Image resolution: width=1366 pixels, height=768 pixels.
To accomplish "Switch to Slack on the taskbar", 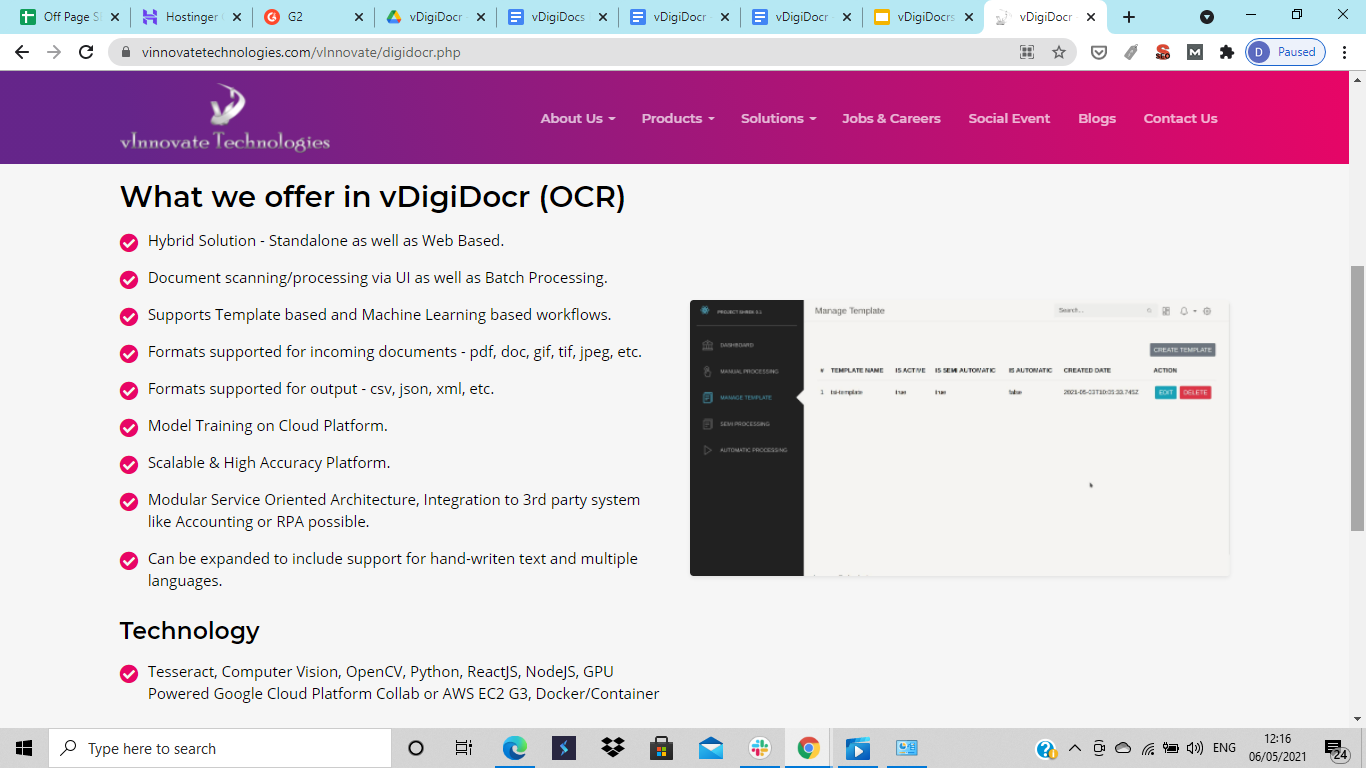I will pos(760,748).
